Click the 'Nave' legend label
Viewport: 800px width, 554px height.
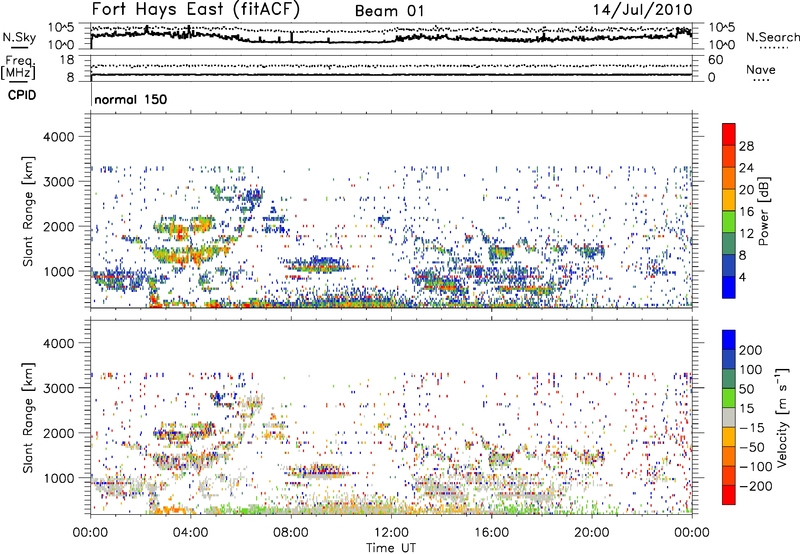click(761, 69)
